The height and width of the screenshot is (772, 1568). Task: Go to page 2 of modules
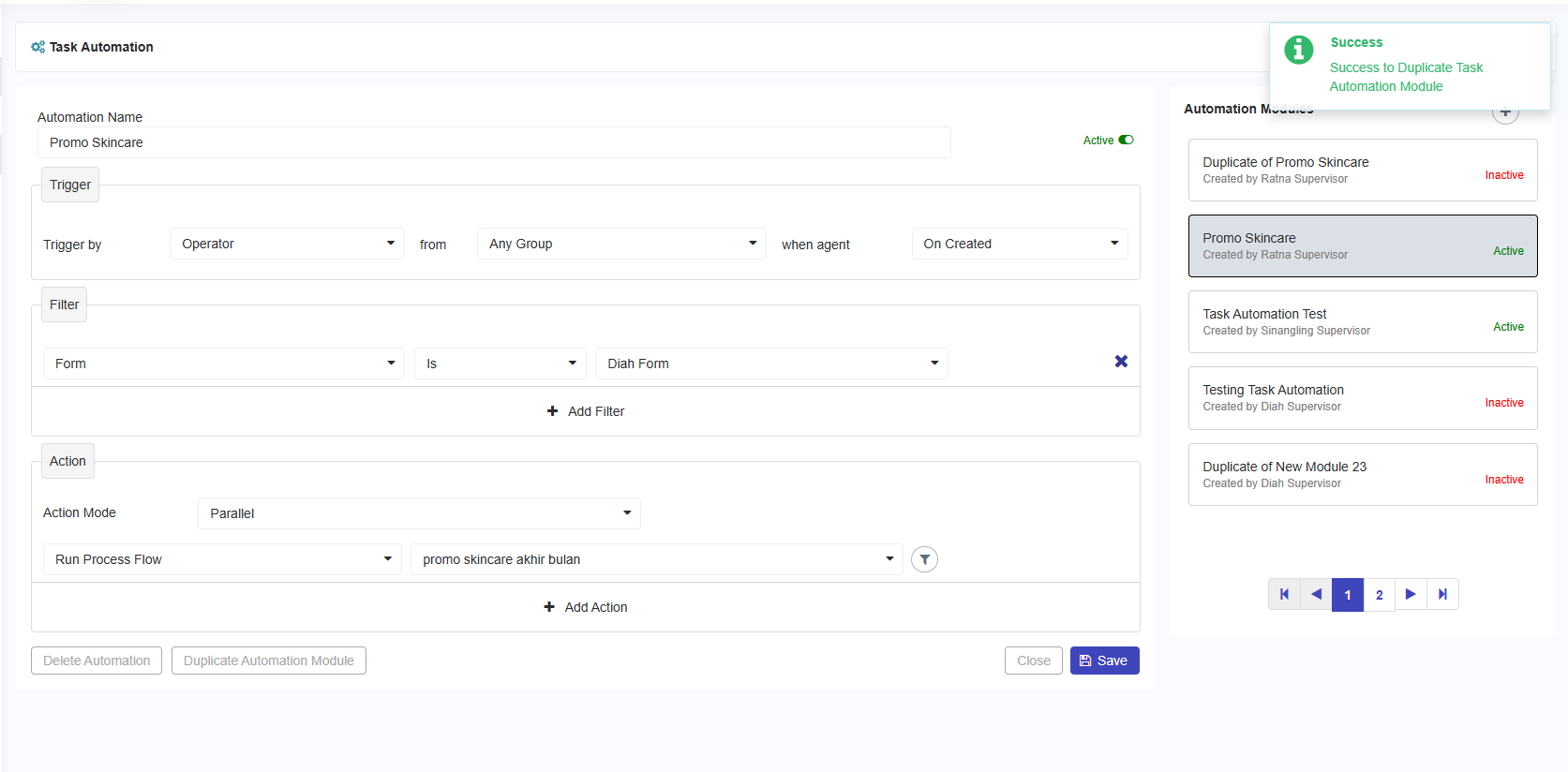[1379, 595]
